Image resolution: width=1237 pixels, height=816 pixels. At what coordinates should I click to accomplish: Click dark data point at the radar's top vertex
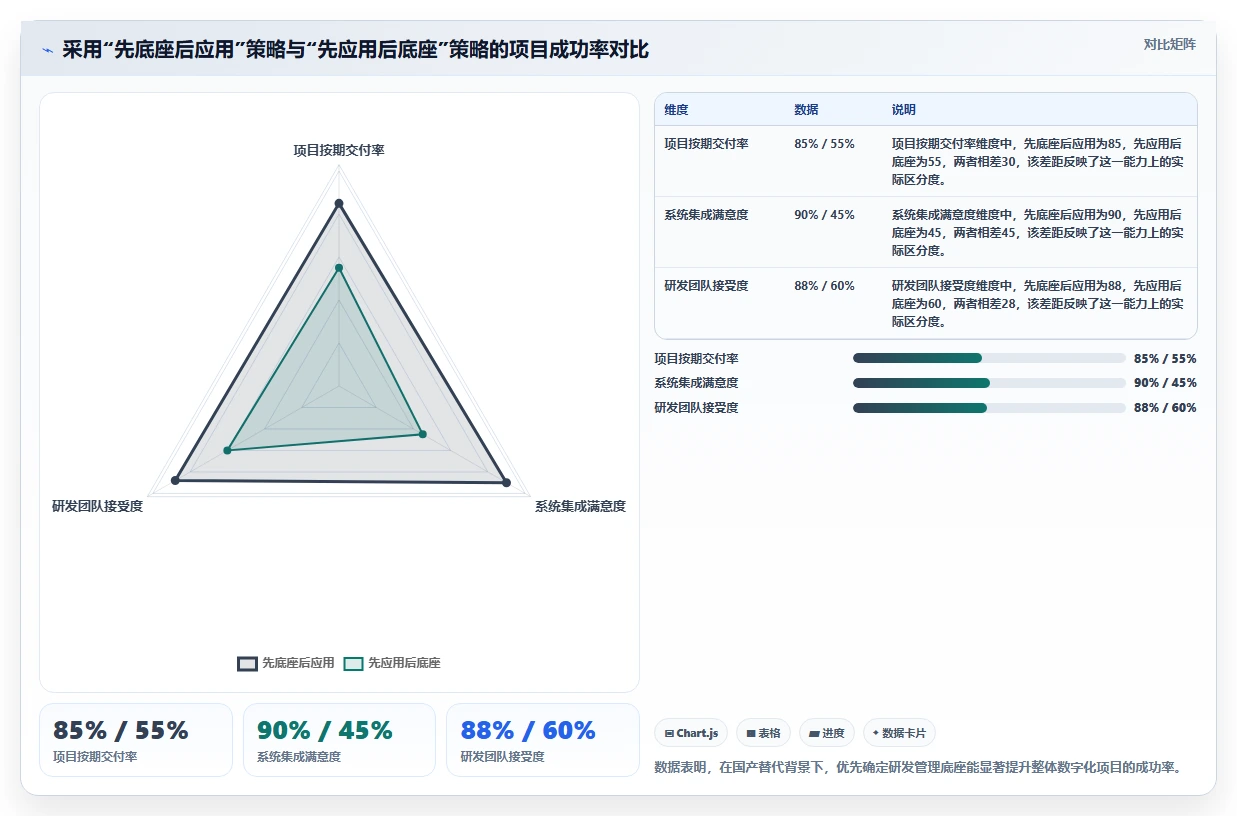339,204
